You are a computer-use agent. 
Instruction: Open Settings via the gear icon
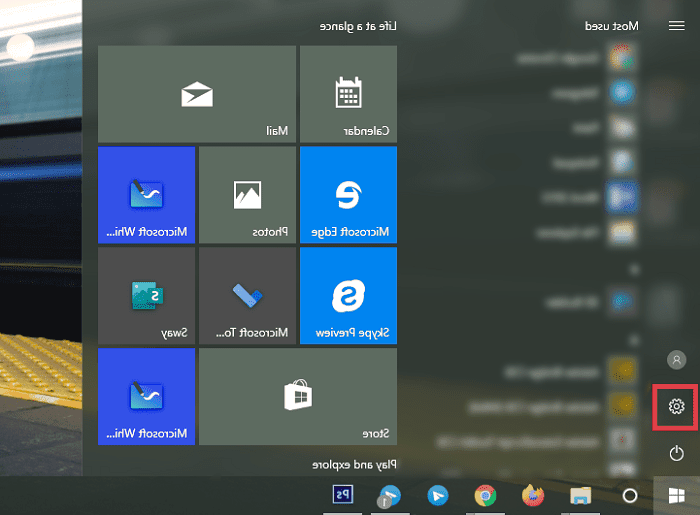pyautogui.click(x=676, y=406)
